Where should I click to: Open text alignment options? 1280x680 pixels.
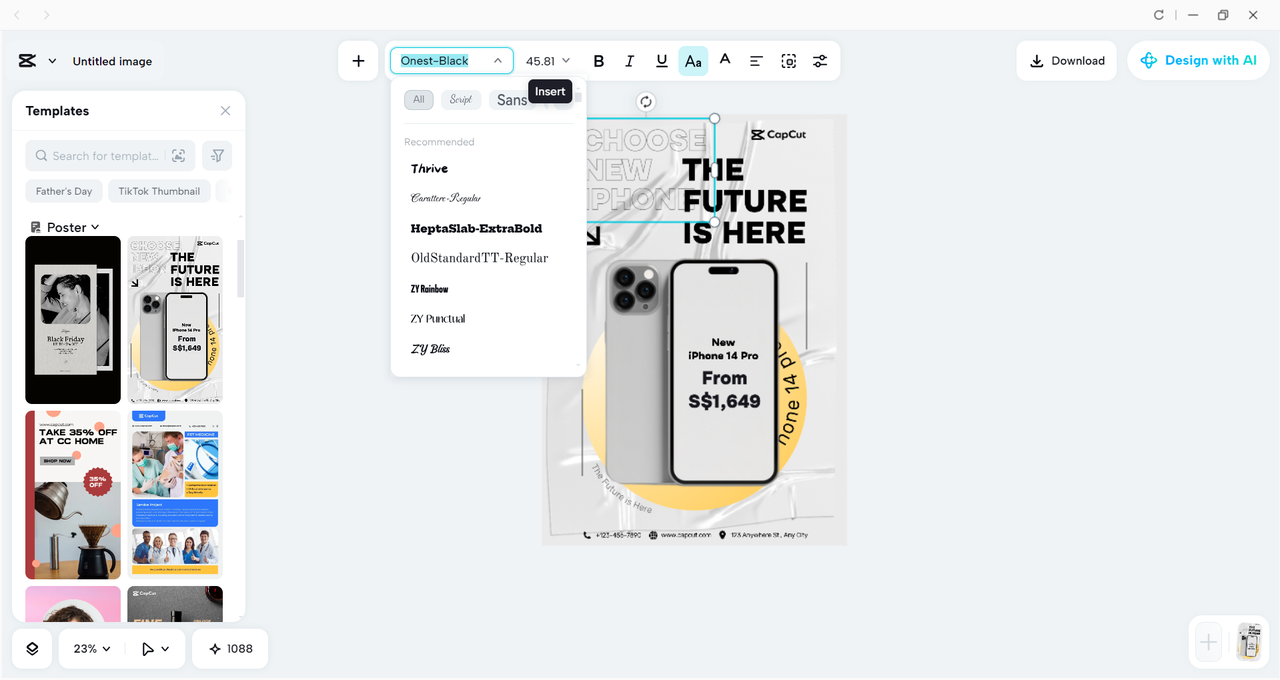tap(756, 61)
